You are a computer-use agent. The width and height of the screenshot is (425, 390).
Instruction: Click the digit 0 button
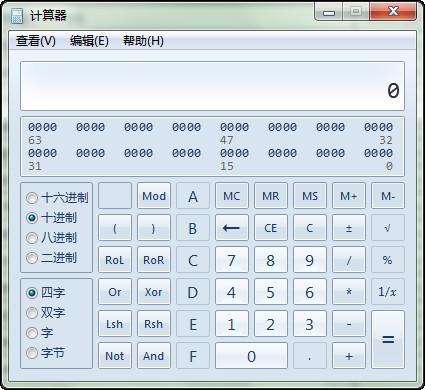(251, 356)
